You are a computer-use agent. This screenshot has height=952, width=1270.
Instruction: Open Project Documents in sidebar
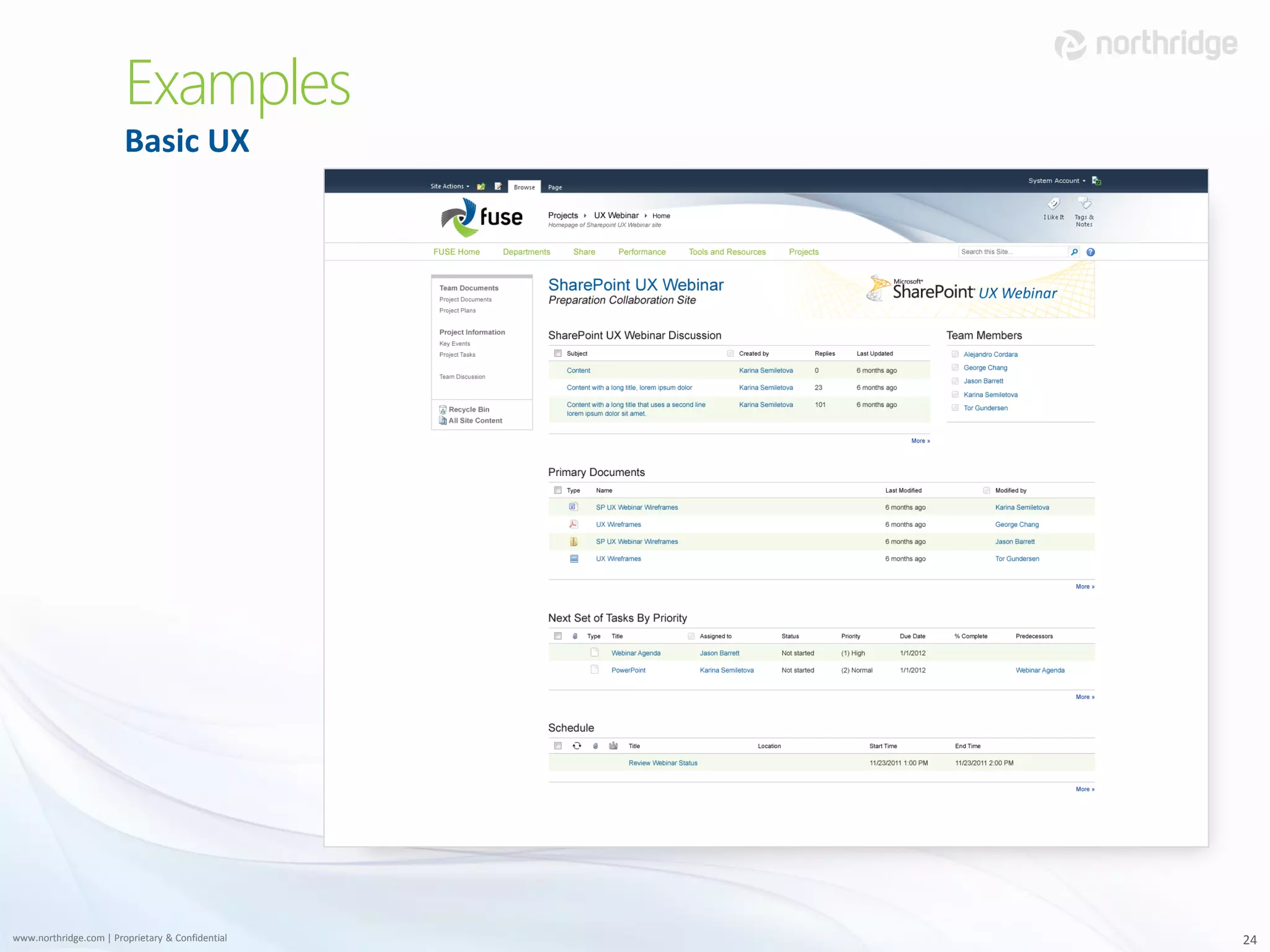pyautogui.click(x=465, y=299)
